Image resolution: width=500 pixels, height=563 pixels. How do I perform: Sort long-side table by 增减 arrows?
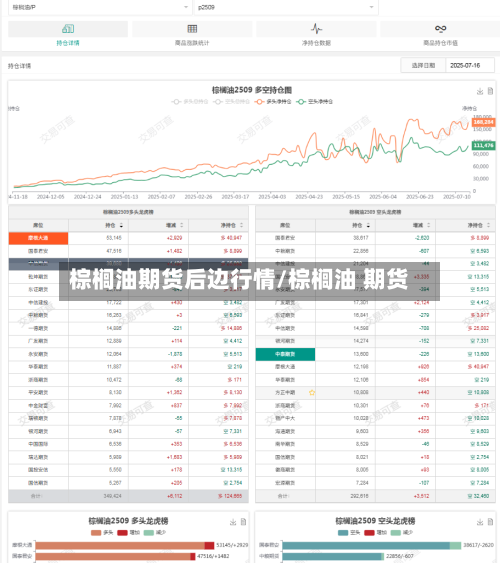click(x=182, y=225)
